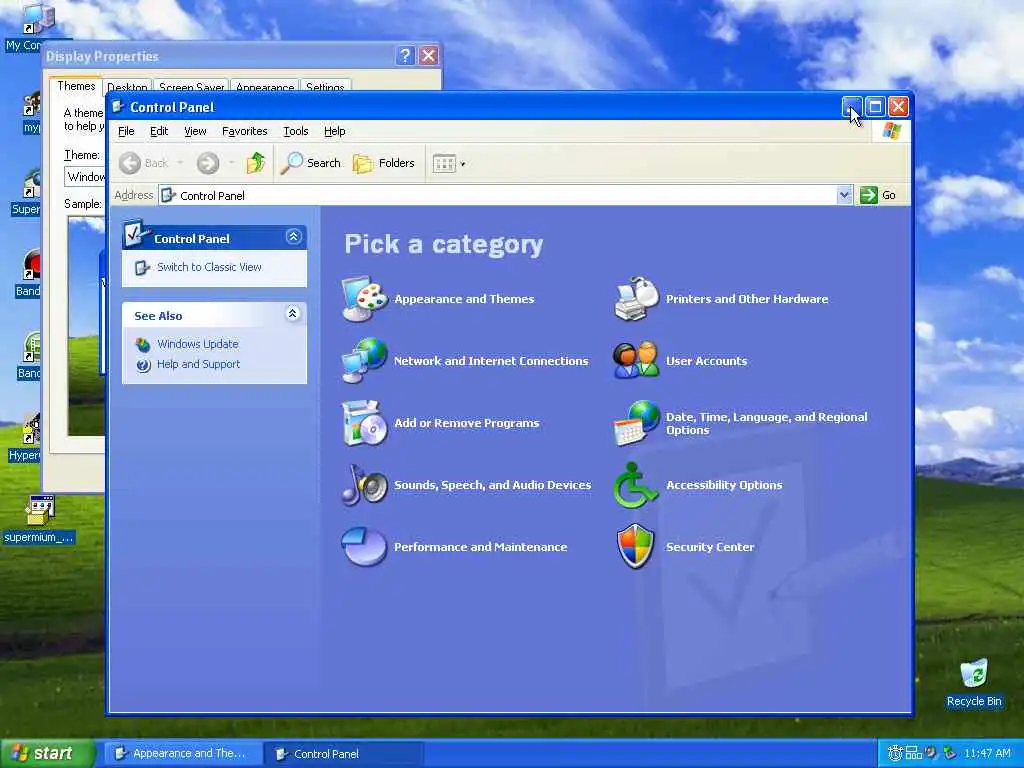Maximize the Control Panel window
Image resolution: width=1024 pixels, height=768 pixels.
[x=875, y=106]
